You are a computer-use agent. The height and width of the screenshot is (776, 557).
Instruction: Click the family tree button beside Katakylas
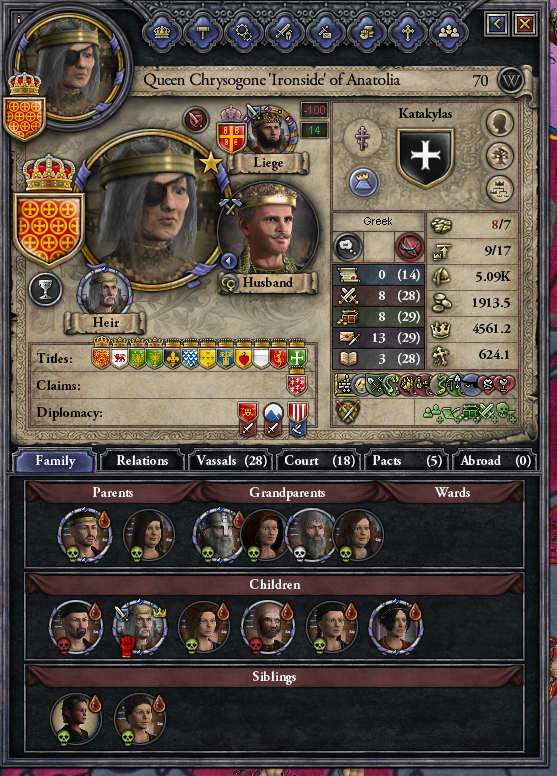tap(499, 156)
